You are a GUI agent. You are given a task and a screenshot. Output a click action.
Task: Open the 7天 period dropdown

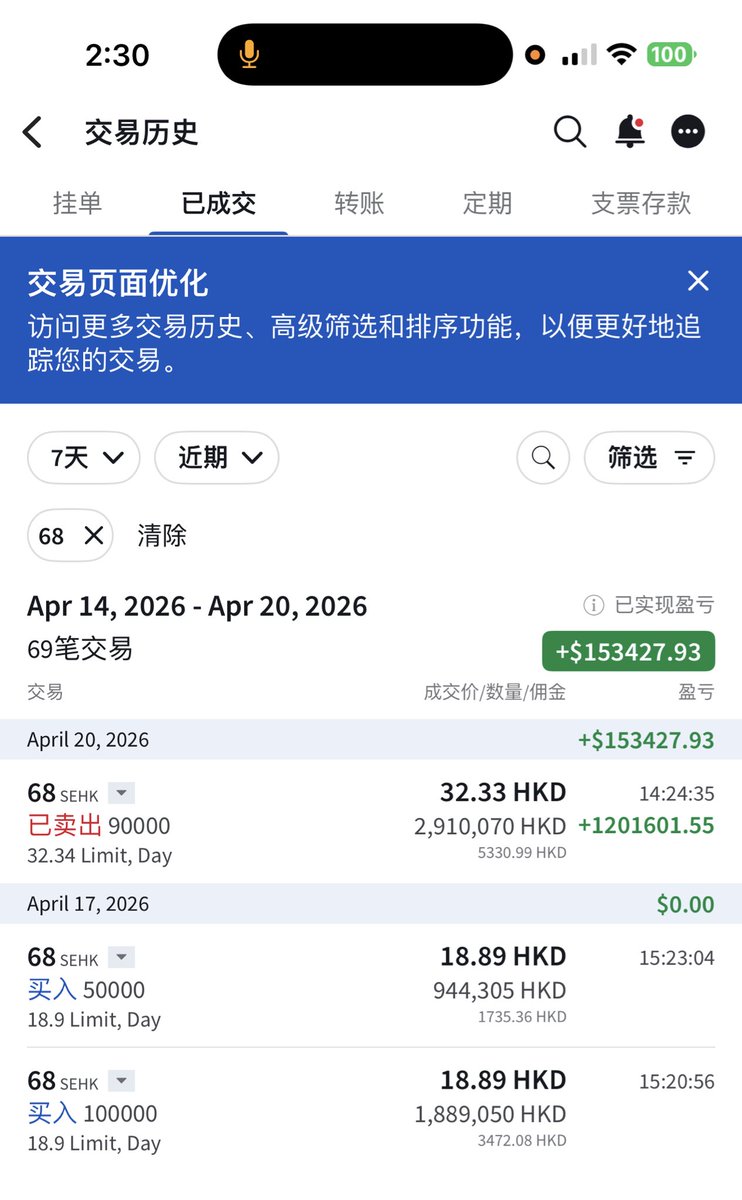pos(84,458)
